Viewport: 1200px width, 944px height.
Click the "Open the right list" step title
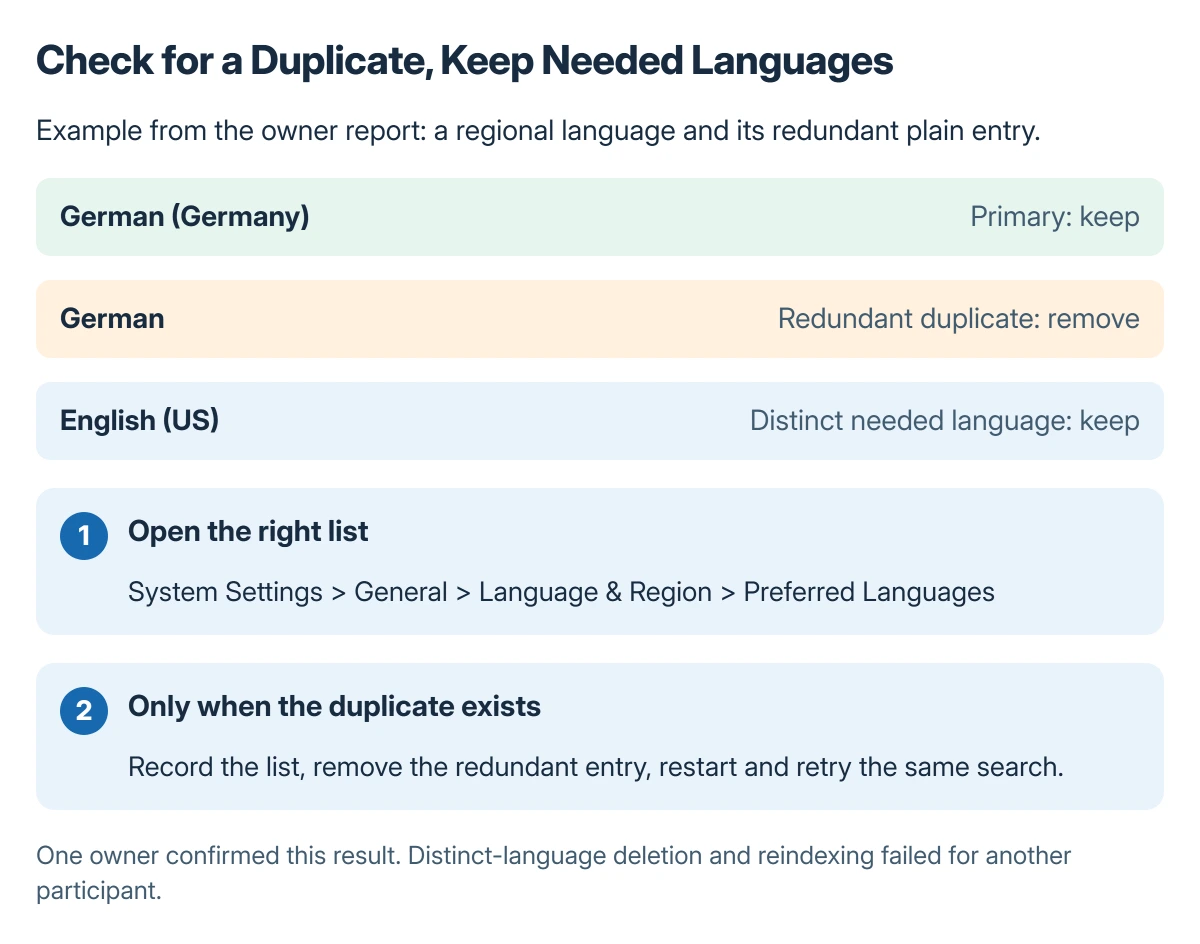point(248,532)
